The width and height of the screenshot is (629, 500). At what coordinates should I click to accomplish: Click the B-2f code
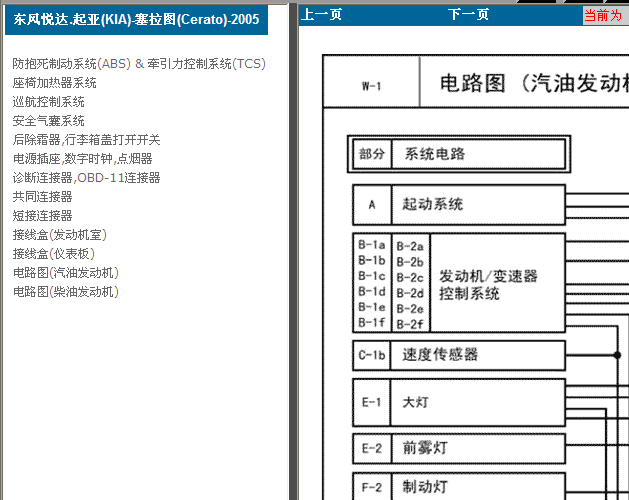pos(410,324)
